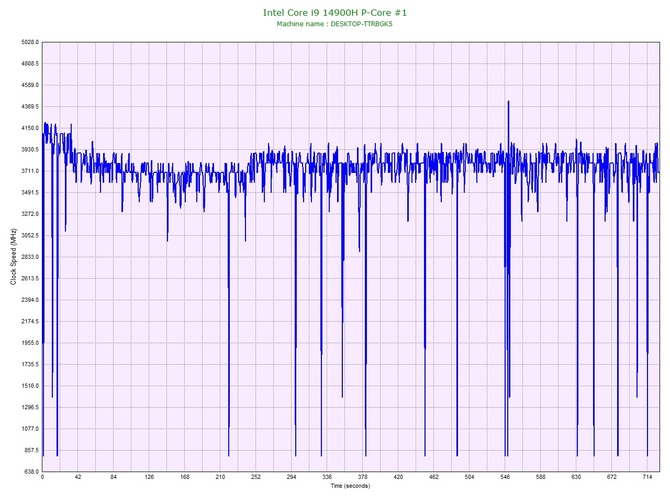The width and height of the screenshot is (670, 503).
Task: Pick the "3272.0" y-axis label
Action: (30, 214)
